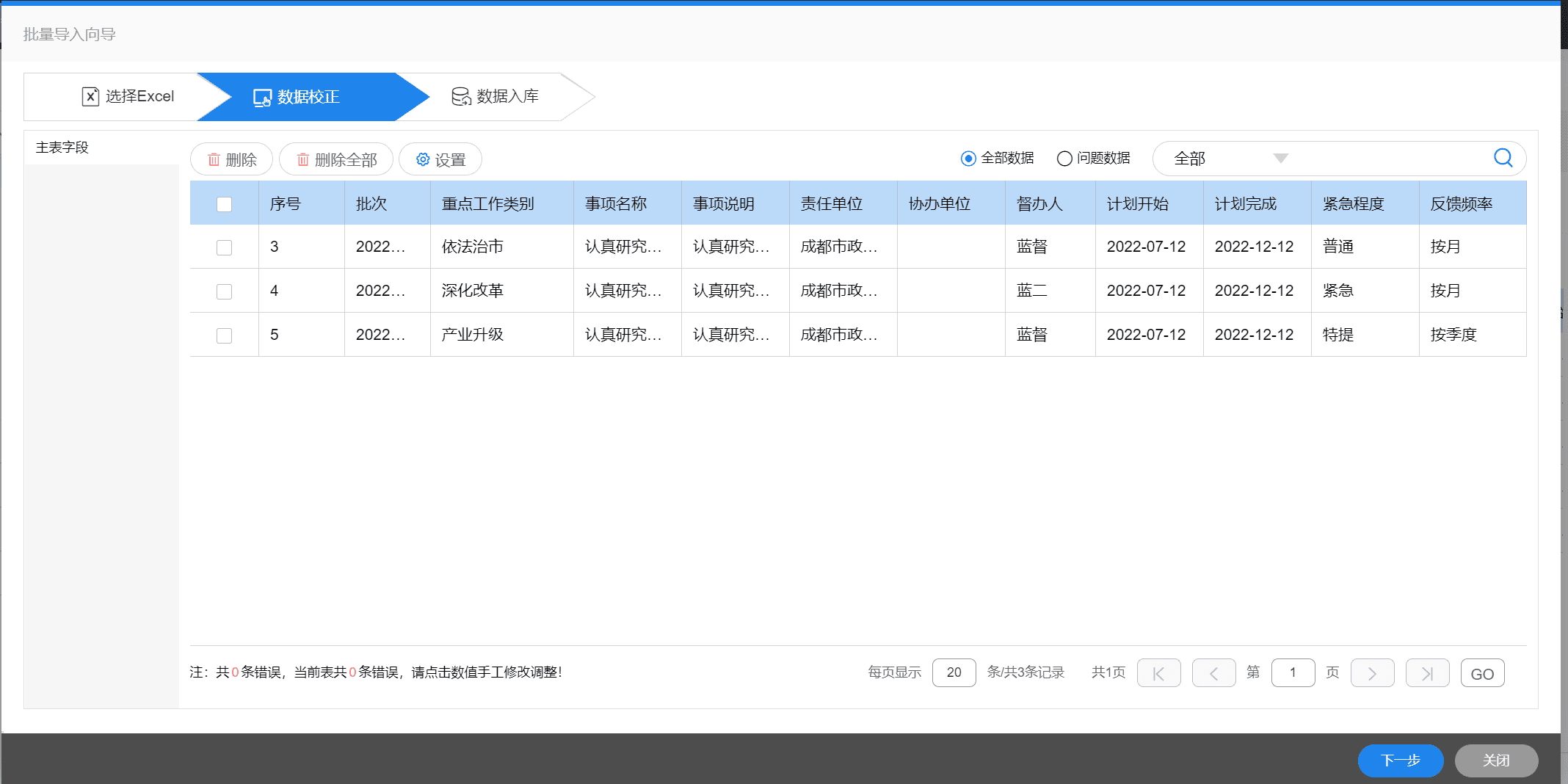Switch to the 数据入库 step
The width and height of the screenshot is (1568, 784).
(x=496, y=96)
